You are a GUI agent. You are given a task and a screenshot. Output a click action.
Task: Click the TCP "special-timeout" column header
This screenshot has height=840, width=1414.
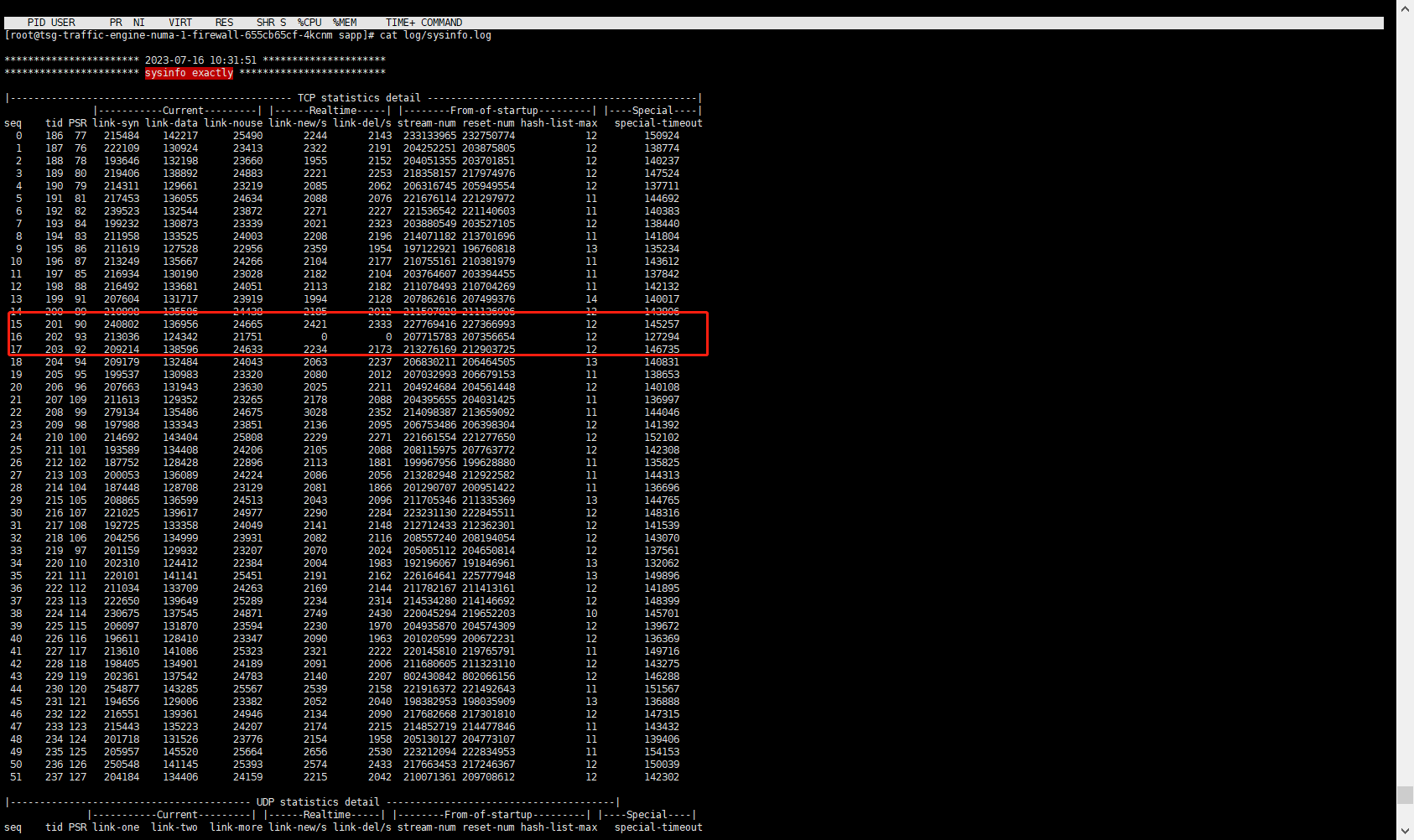point(658,123)
